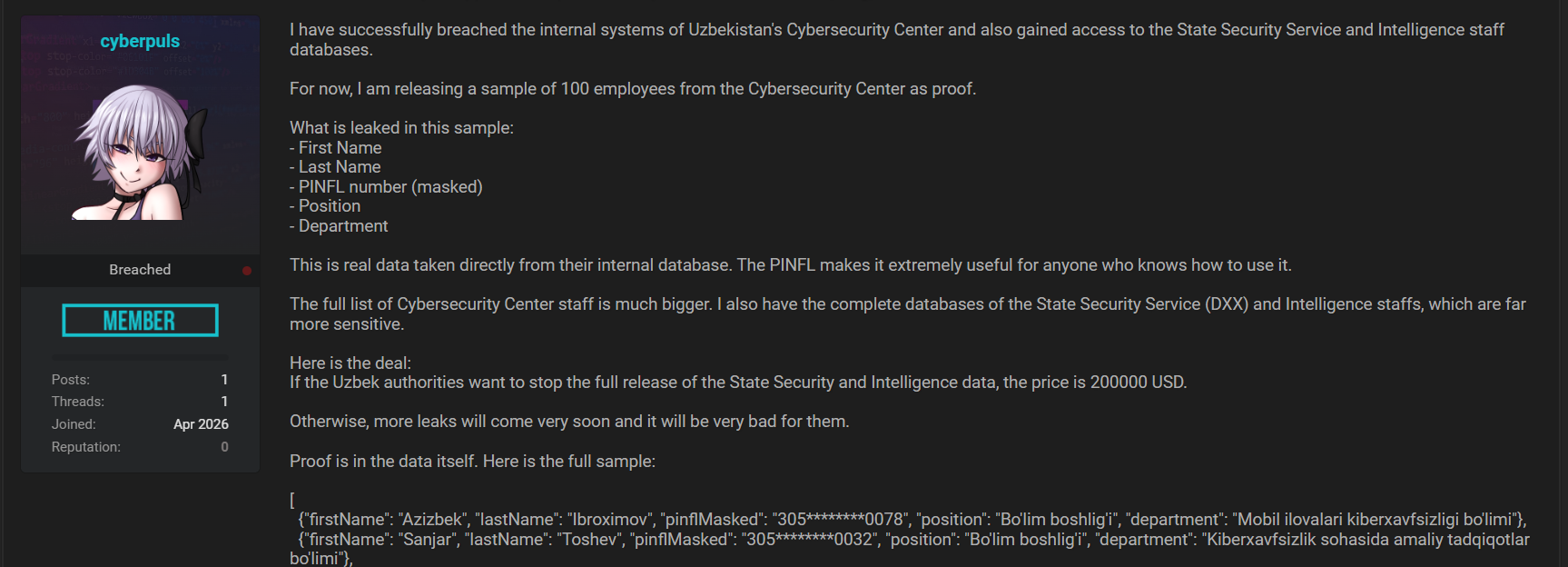This screenshot has height=567, width=1568.
Task: Click the Threads label in sidebar
Action: [78, 402]
